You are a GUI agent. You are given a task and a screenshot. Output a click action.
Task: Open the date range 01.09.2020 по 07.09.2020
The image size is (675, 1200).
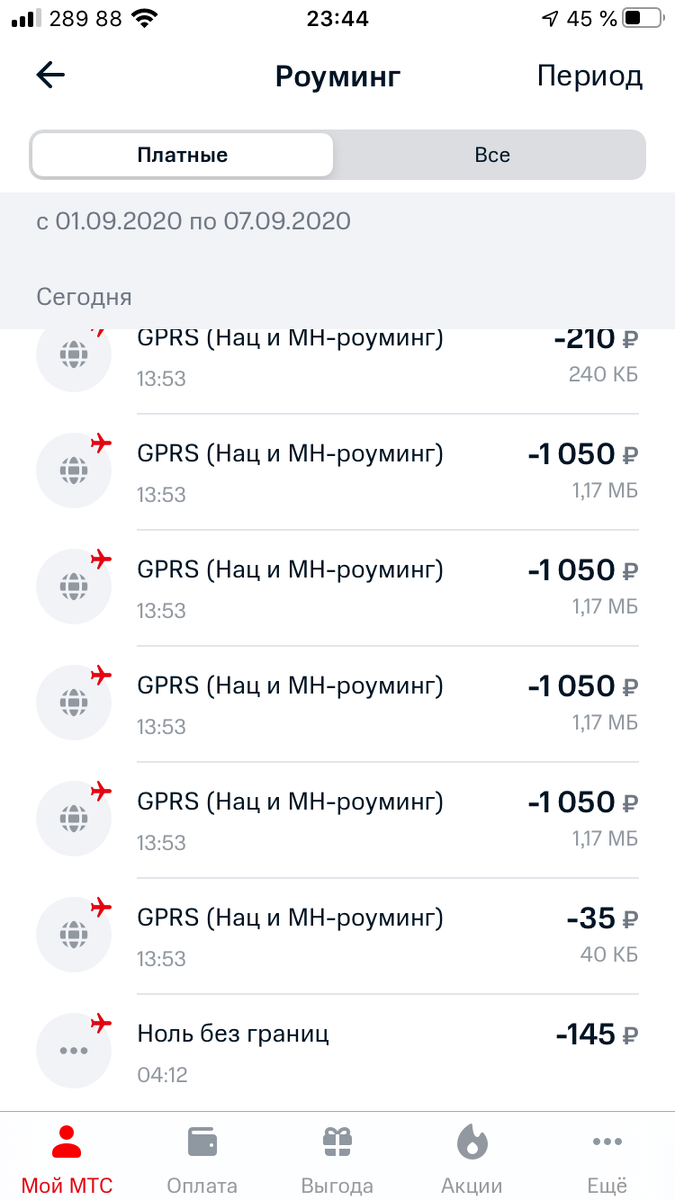(192, 222)
